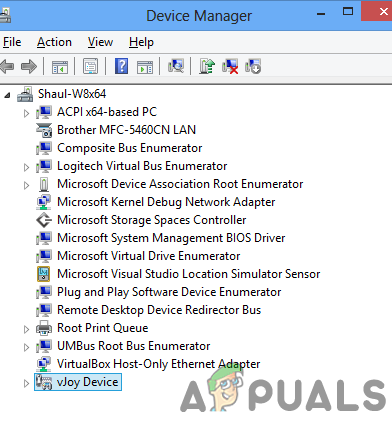Click the Uninstall device red X icon

tap(230, 66)
